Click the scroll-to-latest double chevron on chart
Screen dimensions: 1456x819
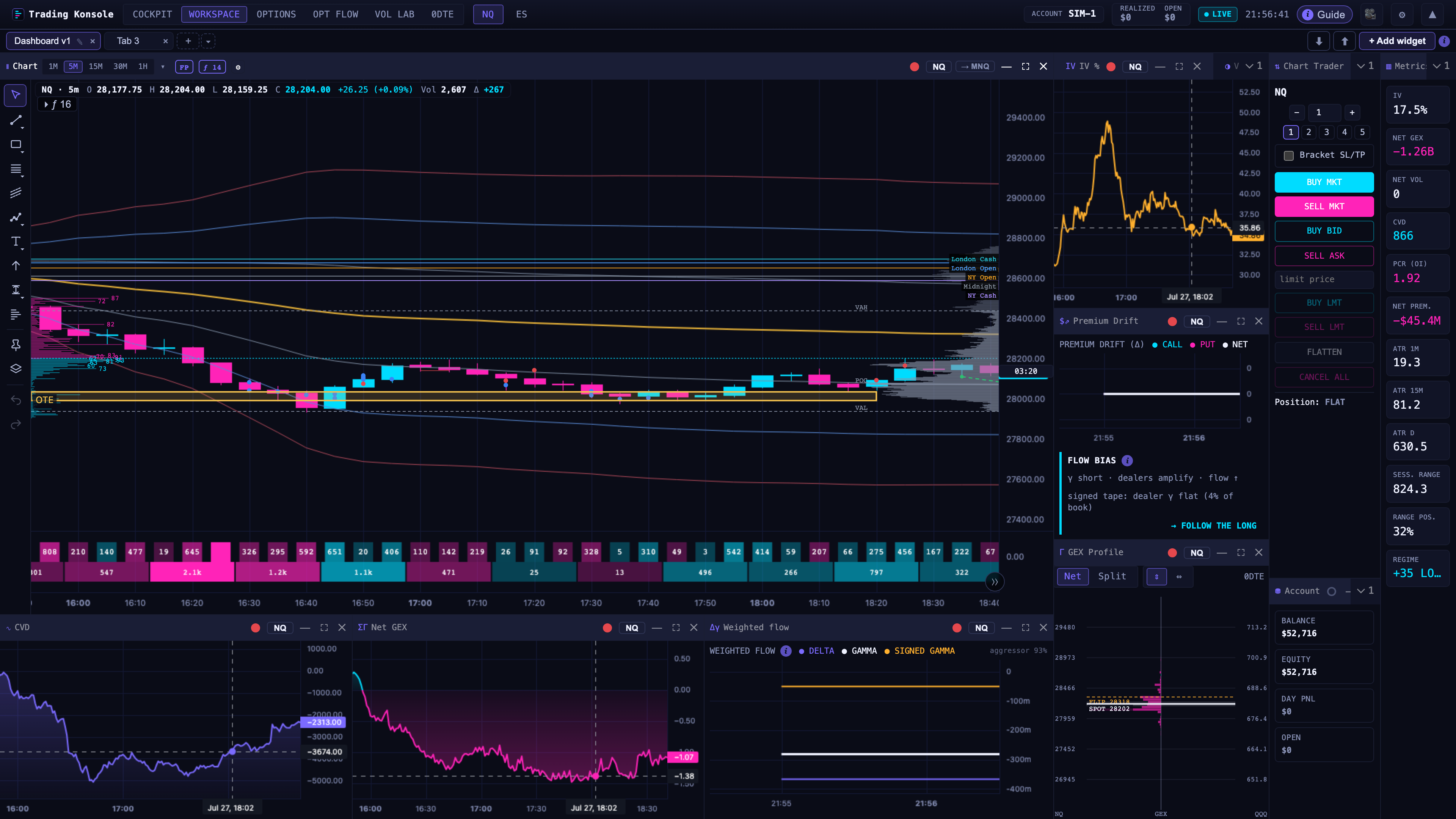[x=994, y=582]
